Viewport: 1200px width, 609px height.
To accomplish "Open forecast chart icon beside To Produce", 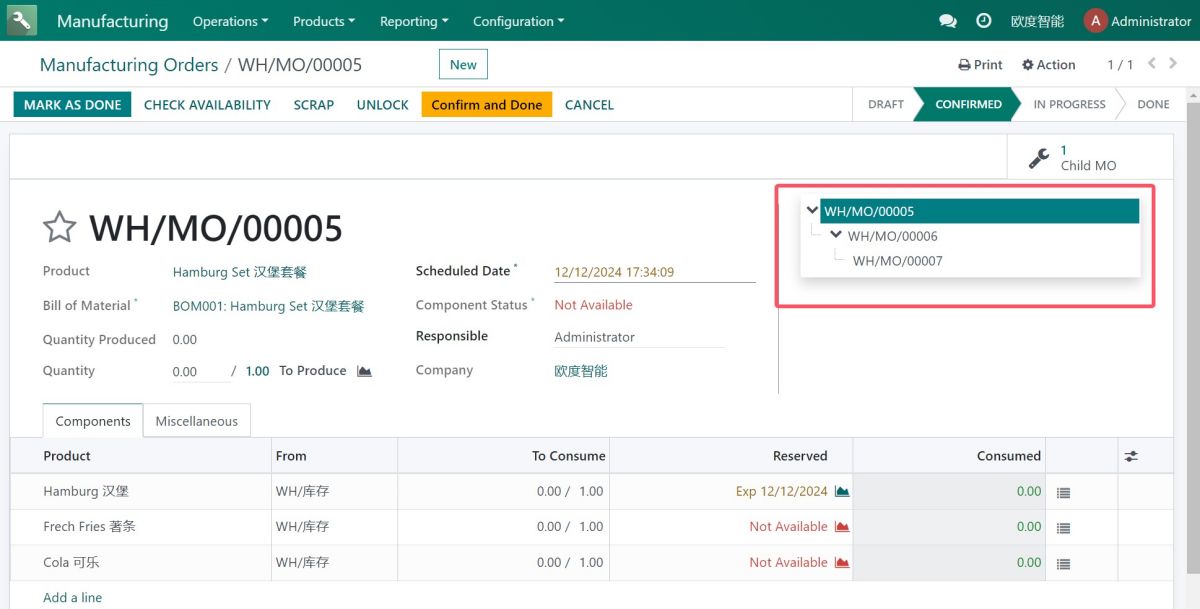I will tap(364, 371).
